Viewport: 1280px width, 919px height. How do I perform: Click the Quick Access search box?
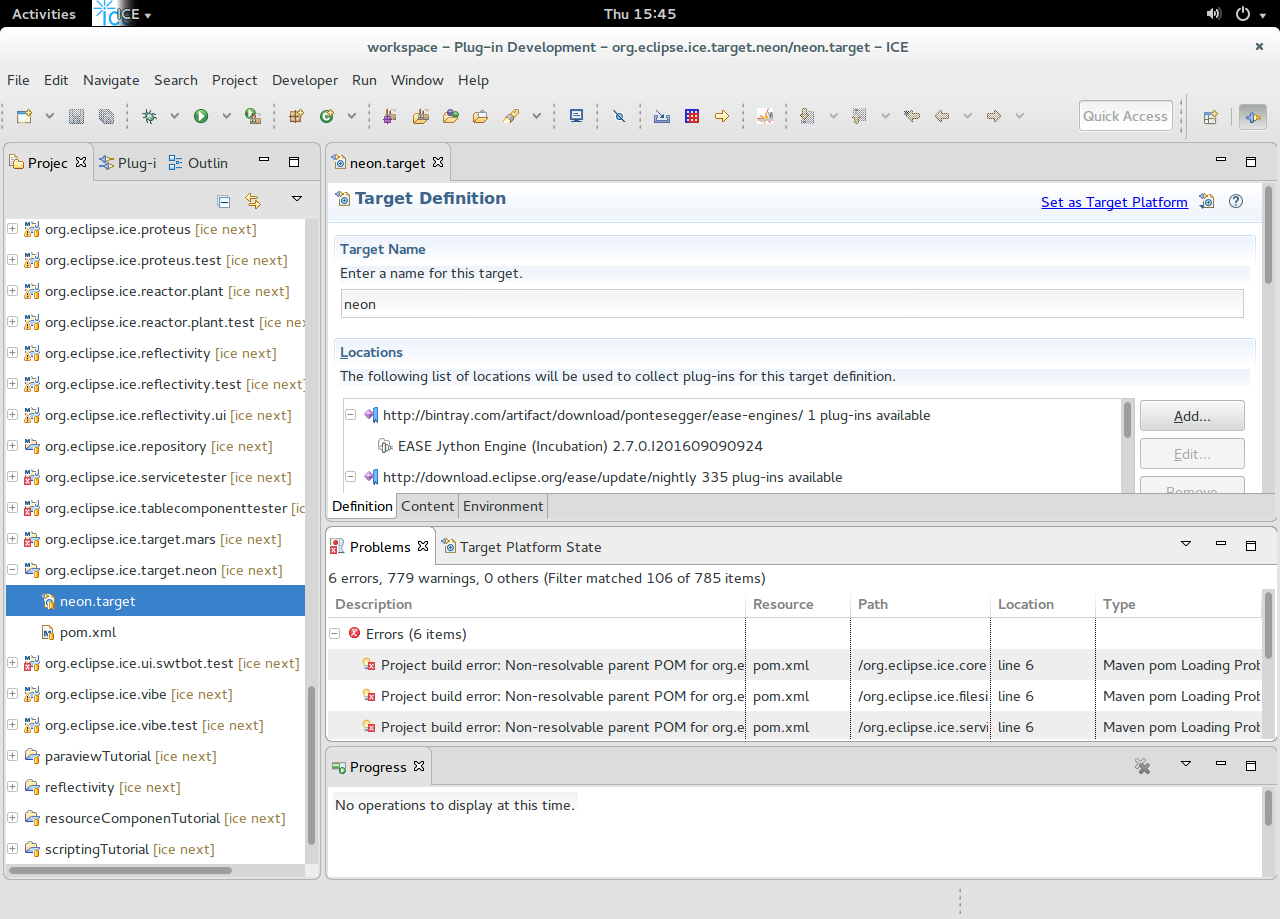click(x=1125, y=116)
